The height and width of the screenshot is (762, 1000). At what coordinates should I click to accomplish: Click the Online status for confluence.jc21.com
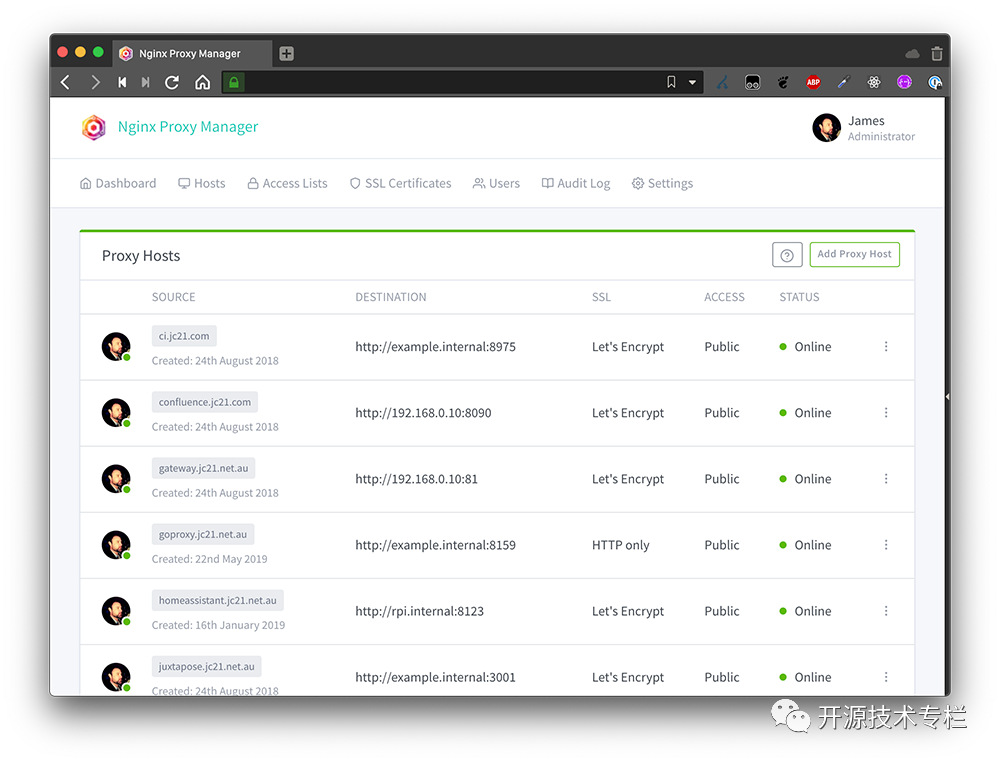(805, 413)
